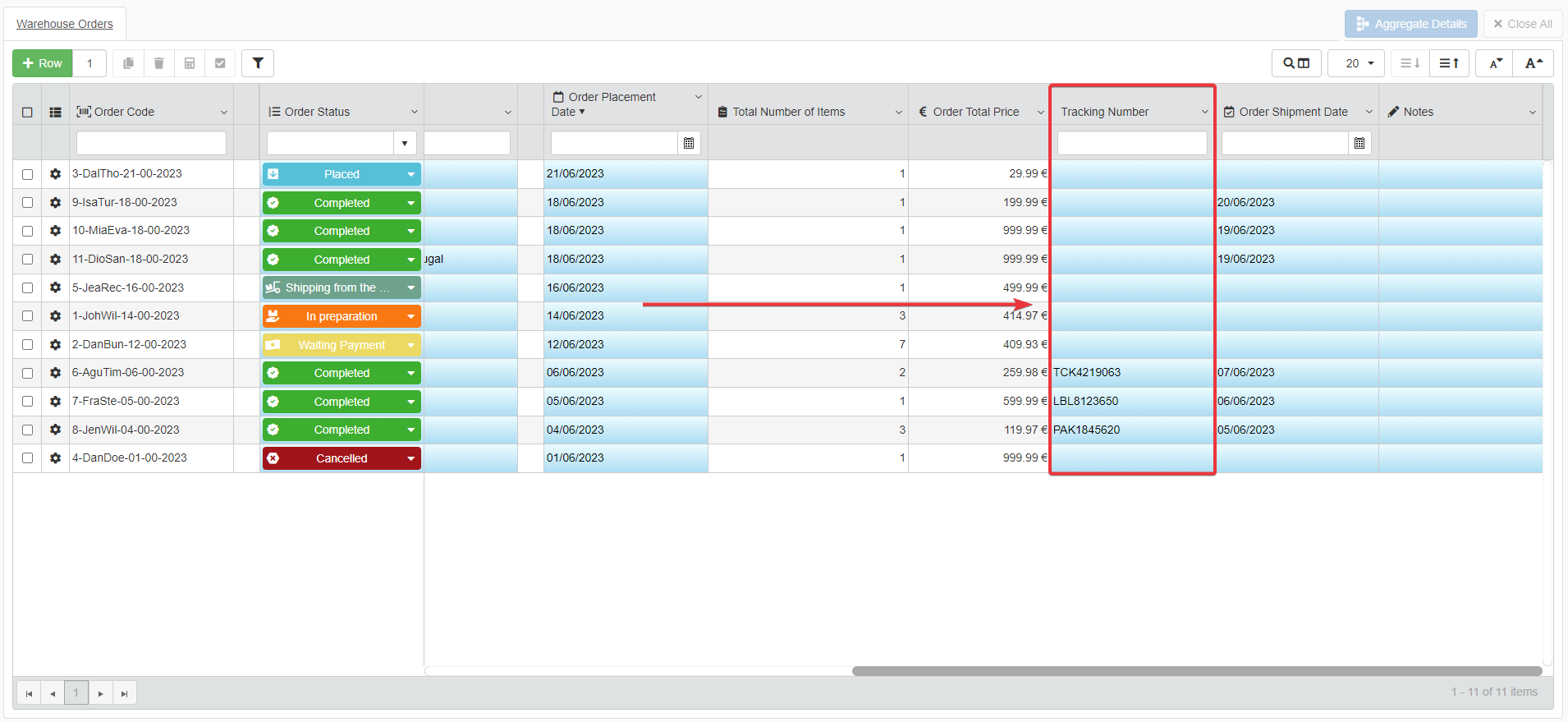The width and height of the screenshot is (1568, 722).
Task: Open the search columns tool
Action: (1295, 63)
